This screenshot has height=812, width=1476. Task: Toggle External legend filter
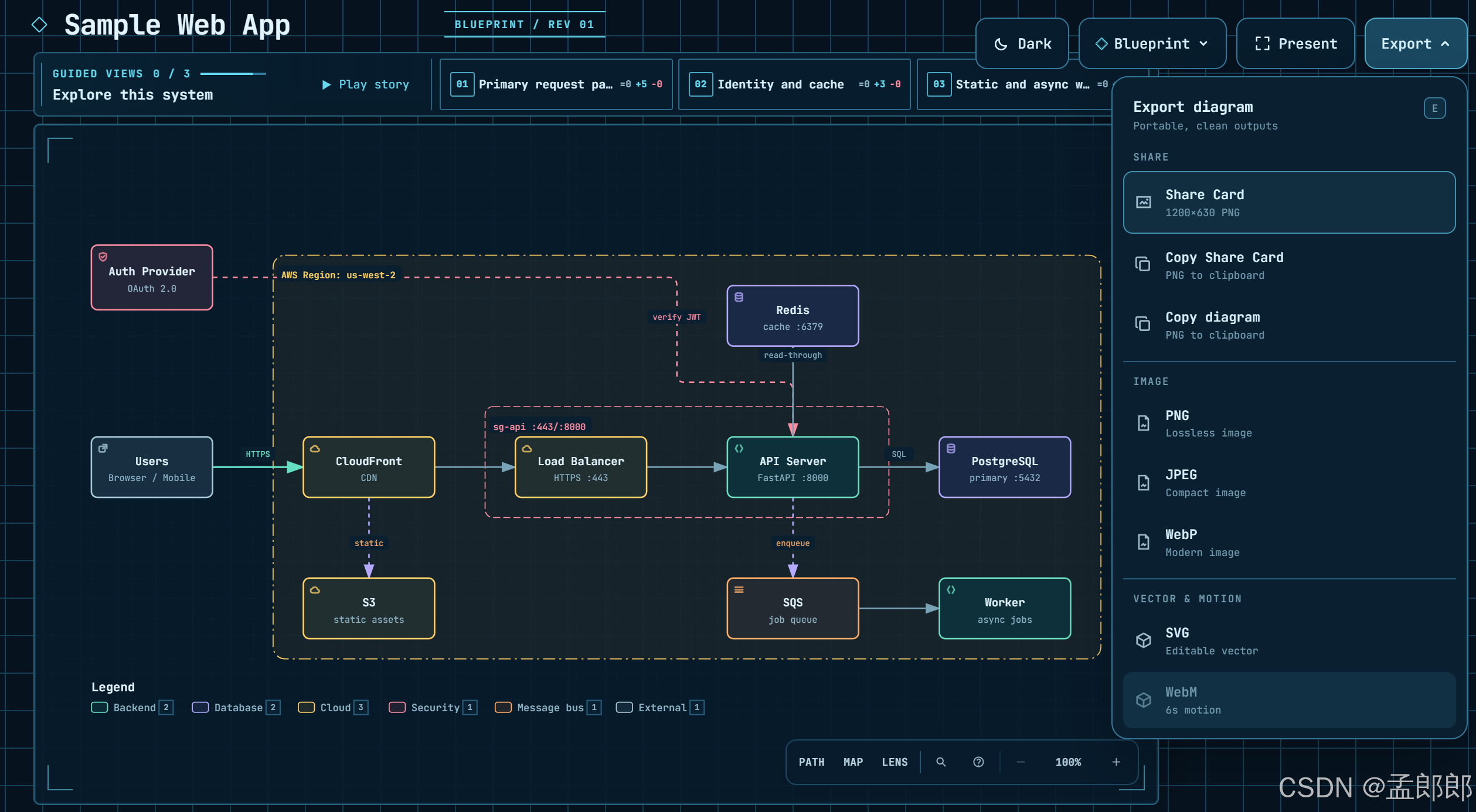[660, 708]
